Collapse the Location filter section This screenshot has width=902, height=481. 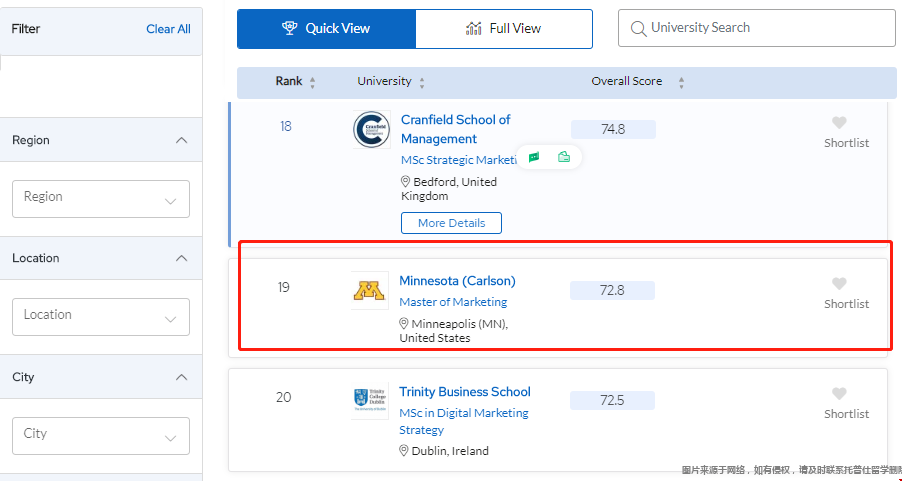pyautogui.click(x=181, y=258)
